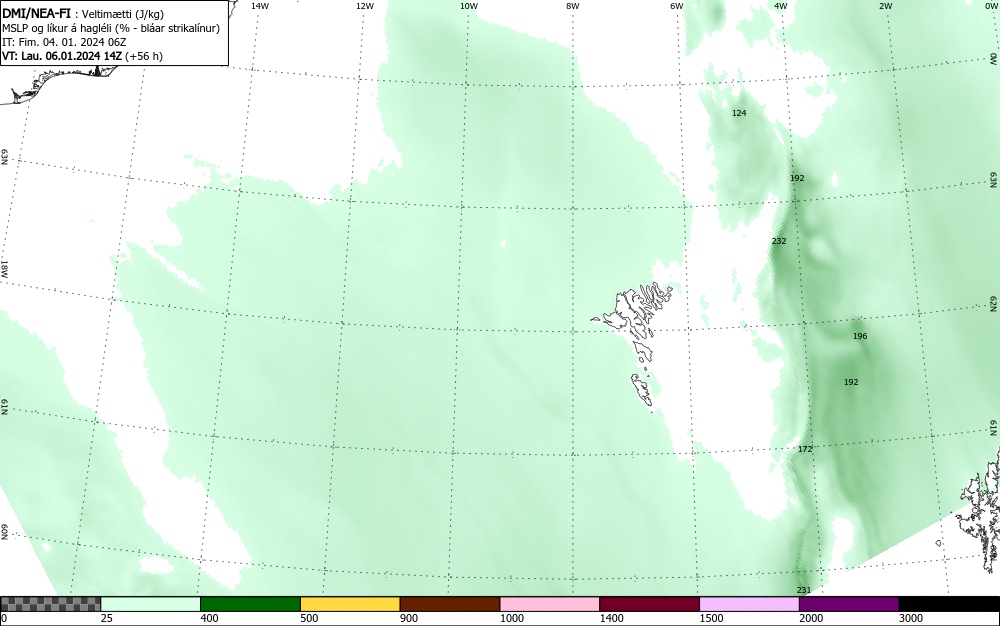
Task: Click the 6W longitude label
Action: (677, 6)
